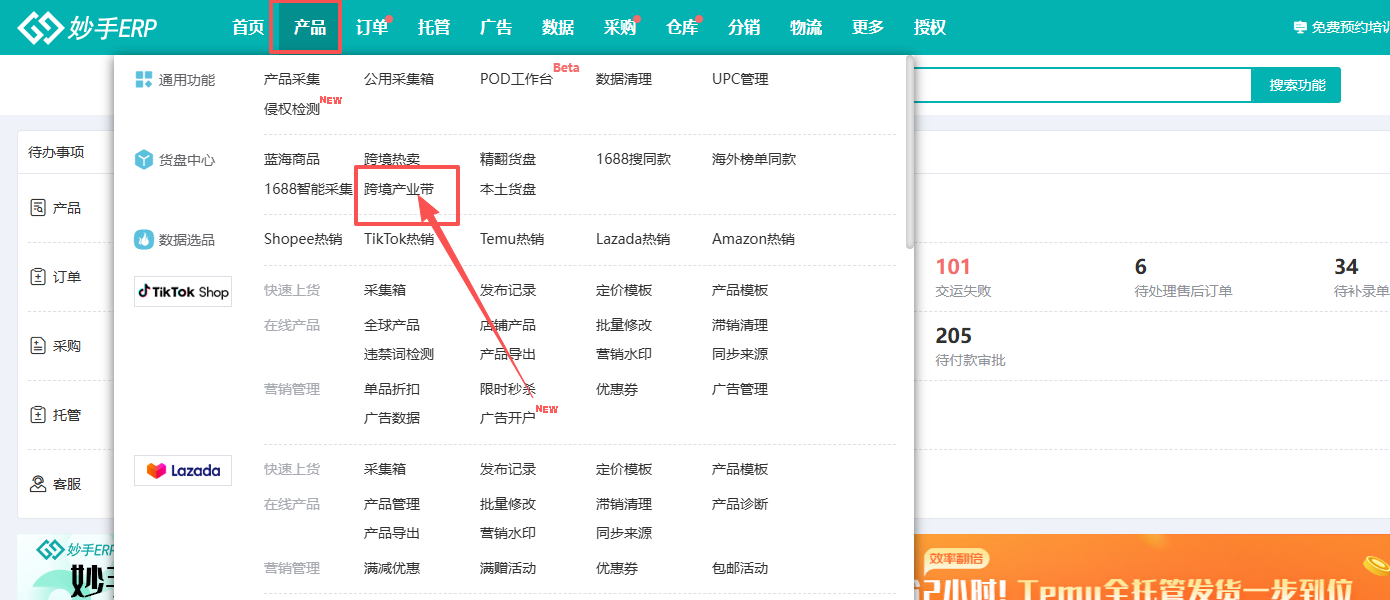Open 包邮活动 link
1390x600 pixels.
[740, 568]
